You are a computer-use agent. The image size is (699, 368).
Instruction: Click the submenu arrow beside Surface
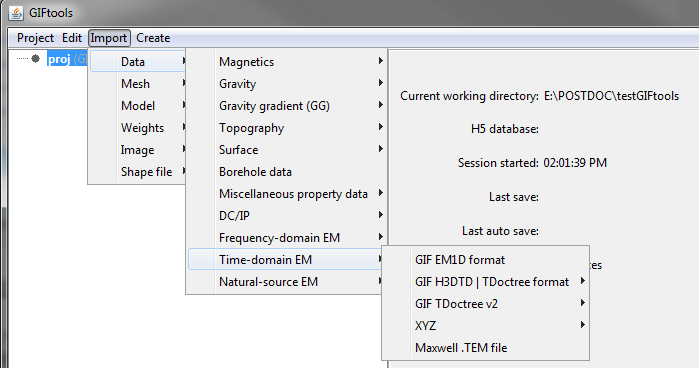coord(380,149)
